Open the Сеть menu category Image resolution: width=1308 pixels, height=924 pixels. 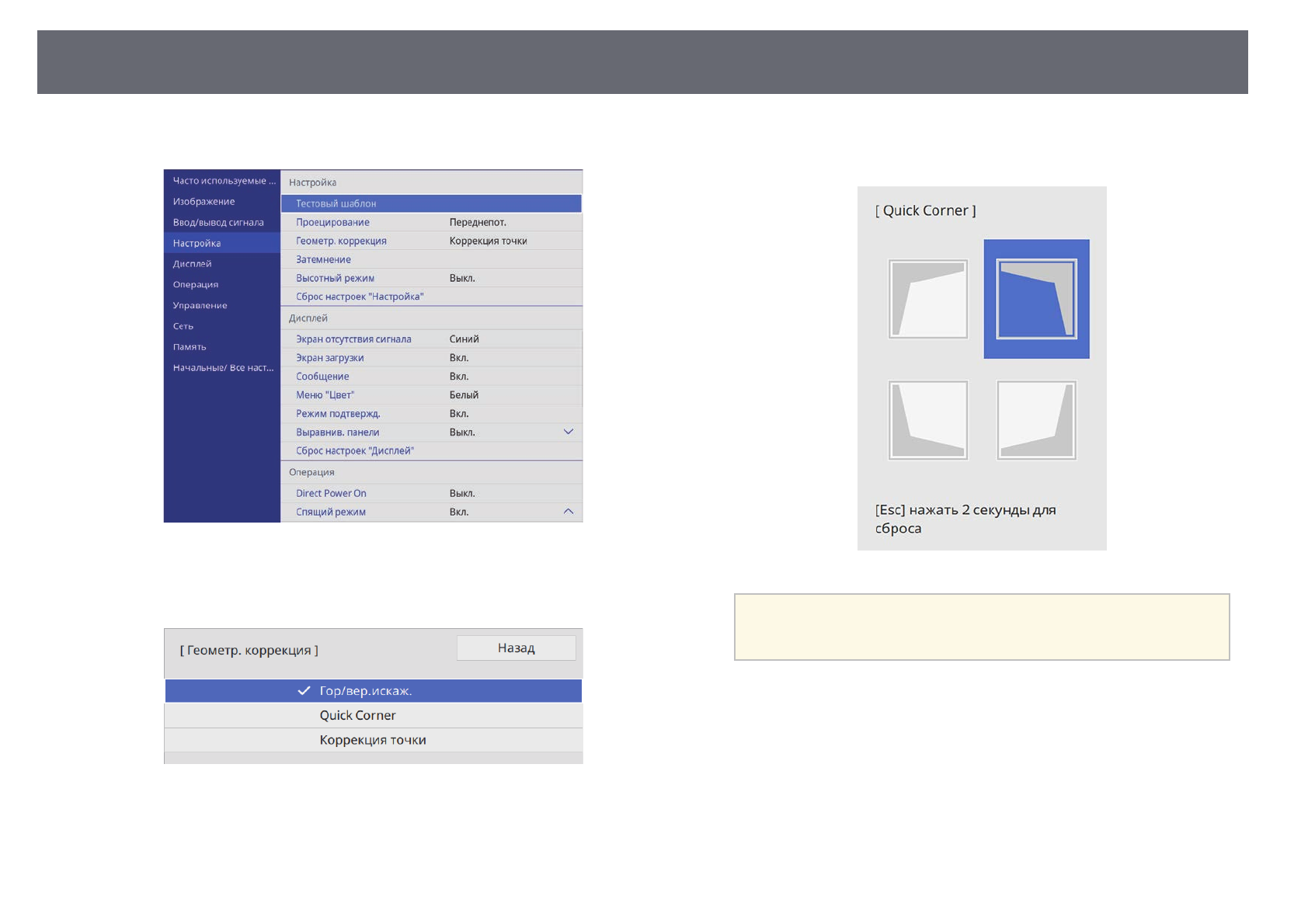[183, 326]
